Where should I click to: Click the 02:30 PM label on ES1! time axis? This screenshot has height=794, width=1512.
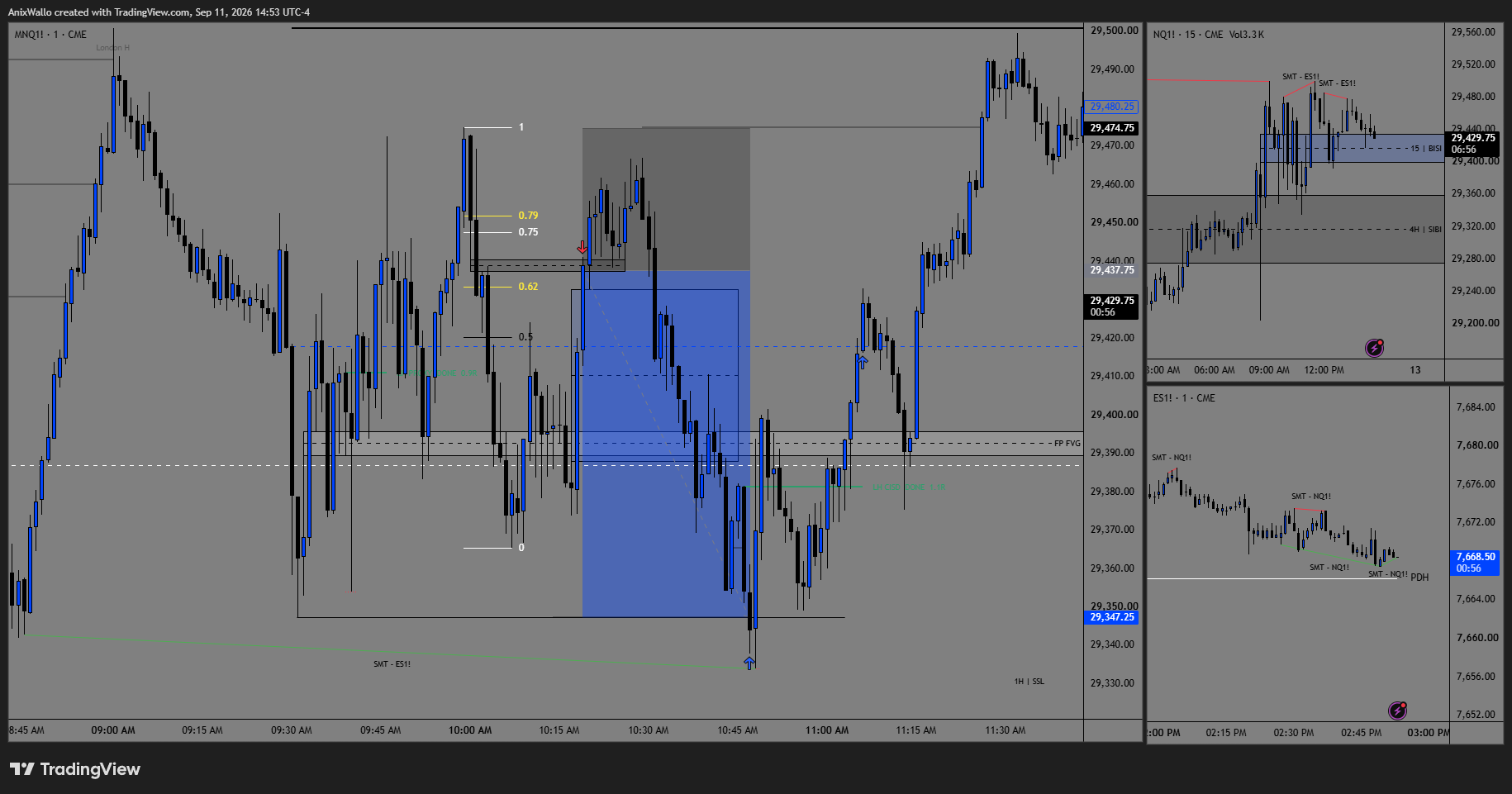(1293, 733)
